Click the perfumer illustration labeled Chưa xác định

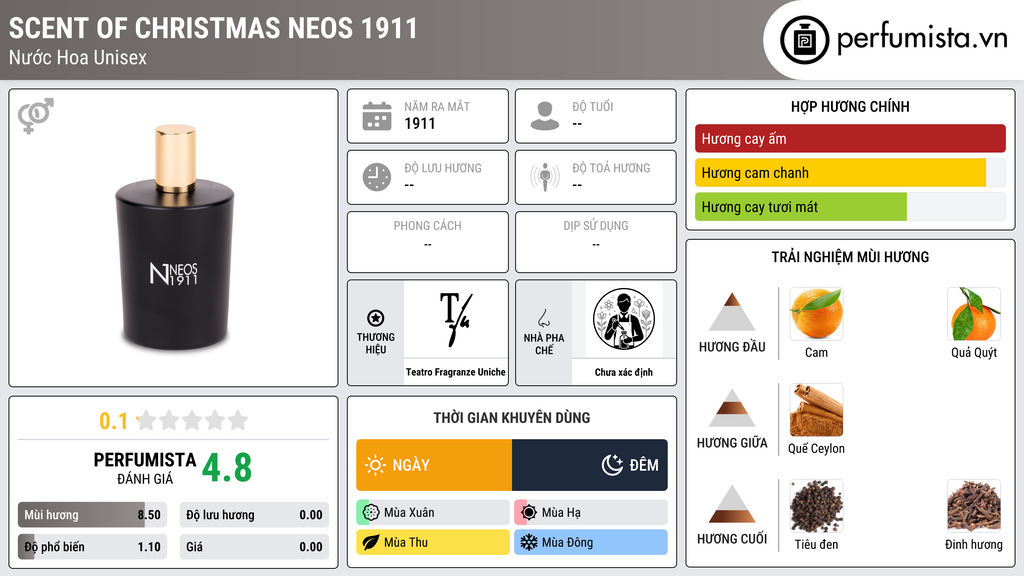pos(624,319)
